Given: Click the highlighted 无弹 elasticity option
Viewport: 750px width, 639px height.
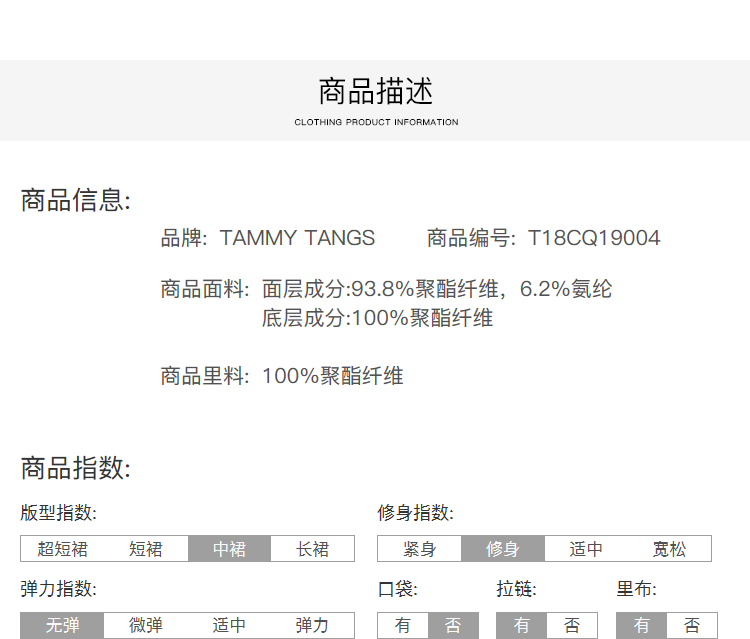Looking at the screenshot, I should (62, 626).
